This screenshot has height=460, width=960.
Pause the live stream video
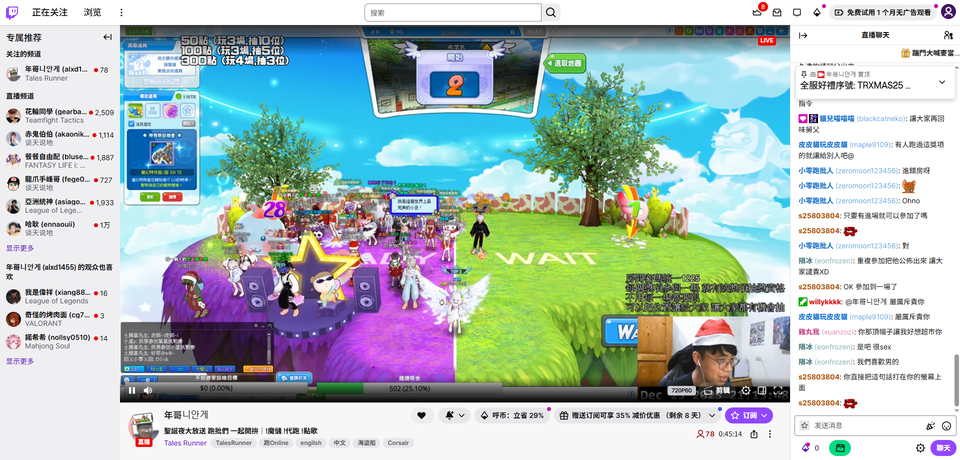[132, 390]
